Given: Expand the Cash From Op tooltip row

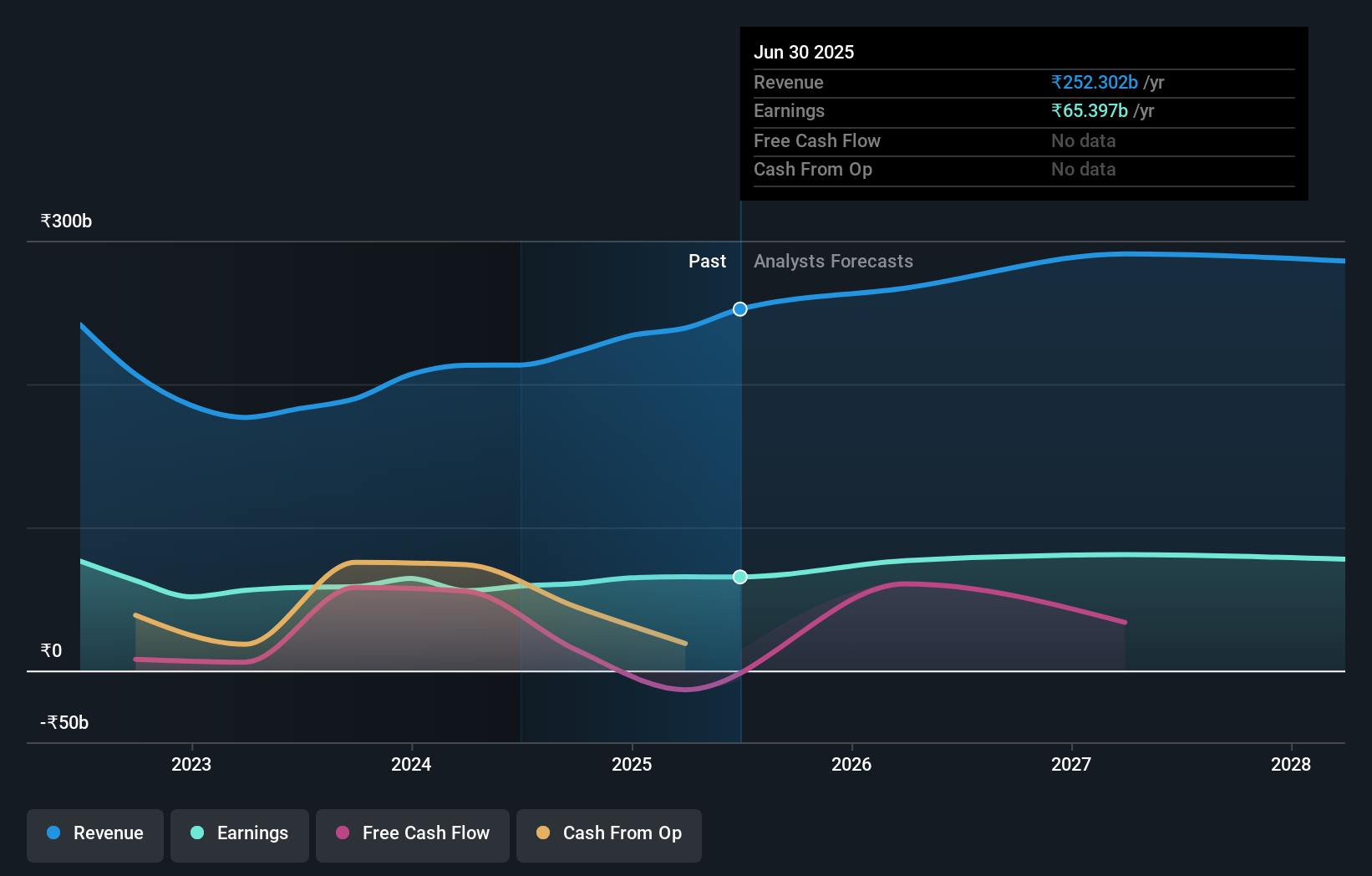Looking at the screenshot, I should (x=813, y=169).
